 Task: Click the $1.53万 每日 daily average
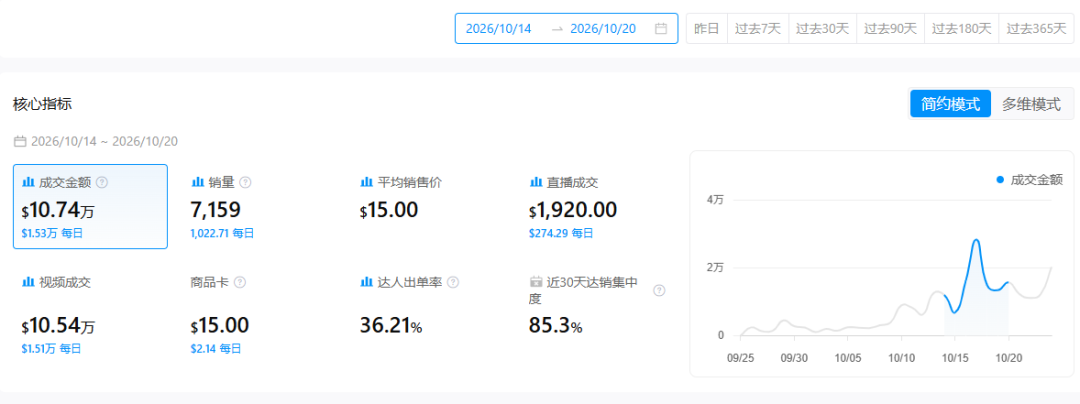[52, 233]
